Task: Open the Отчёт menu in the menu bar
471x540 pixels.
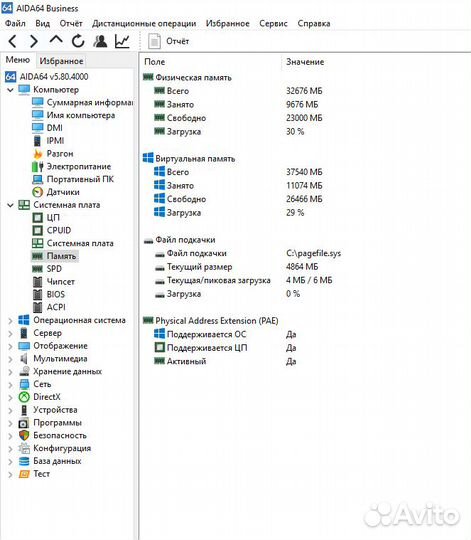Action: tap(71, 23)
